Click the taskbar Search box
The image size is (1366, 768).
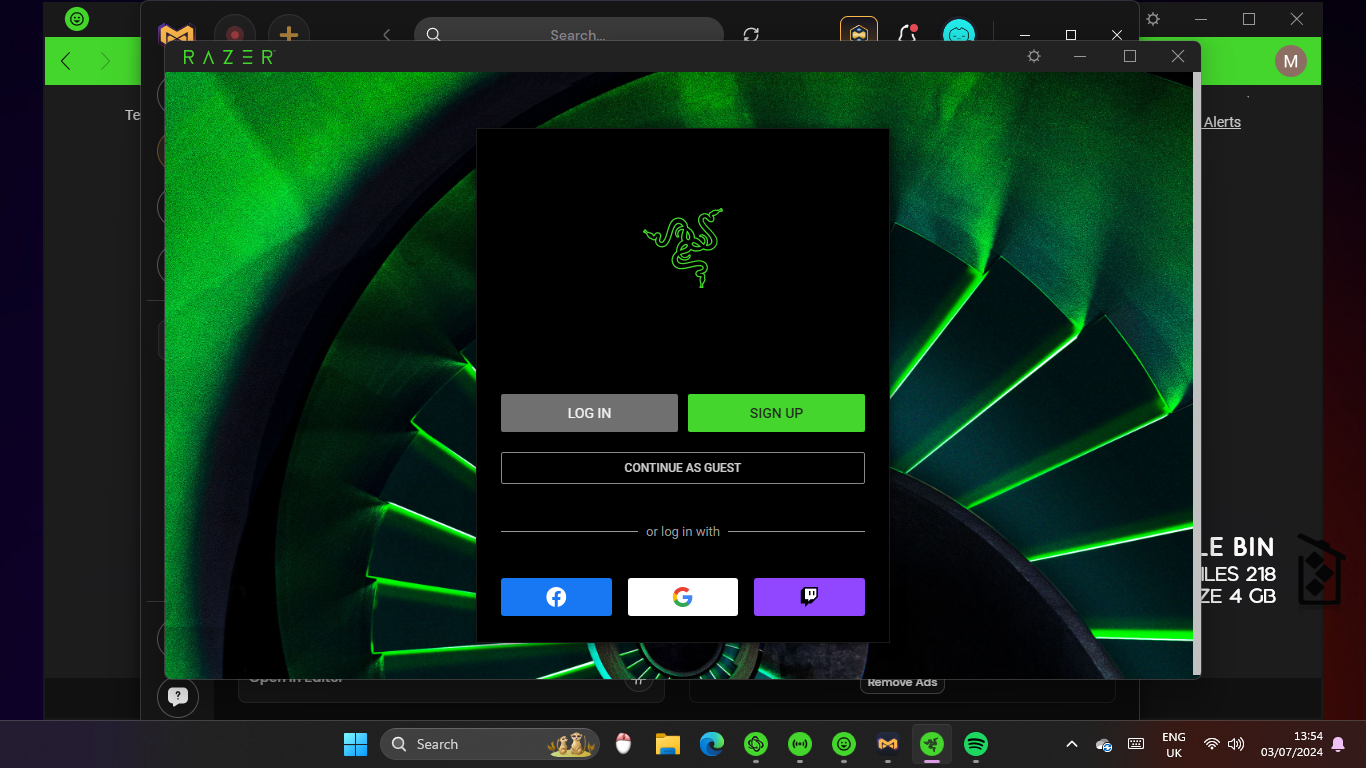point(490,744)
